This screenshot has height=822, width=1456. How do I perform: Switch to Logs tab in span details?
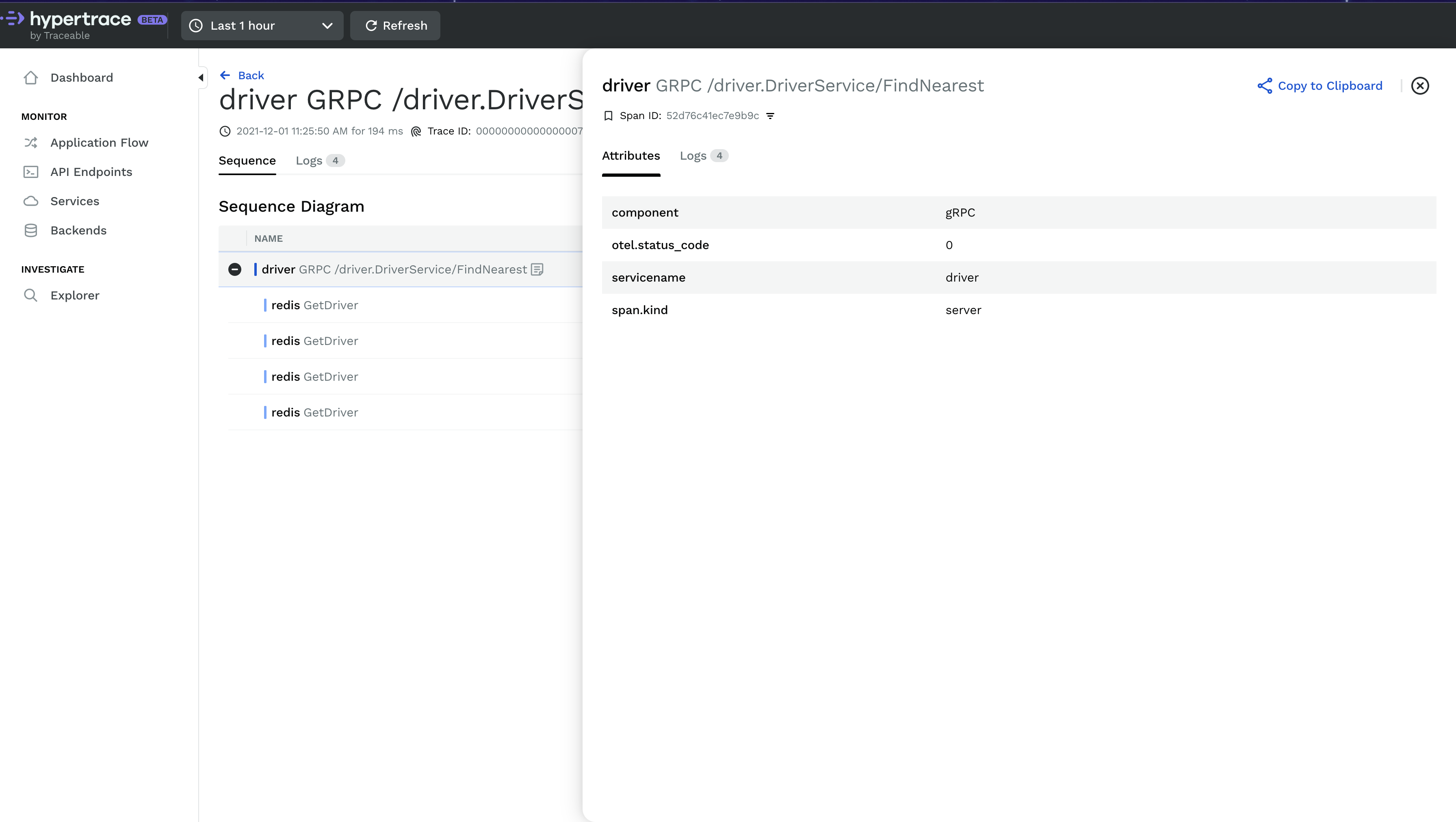[702, 156]
